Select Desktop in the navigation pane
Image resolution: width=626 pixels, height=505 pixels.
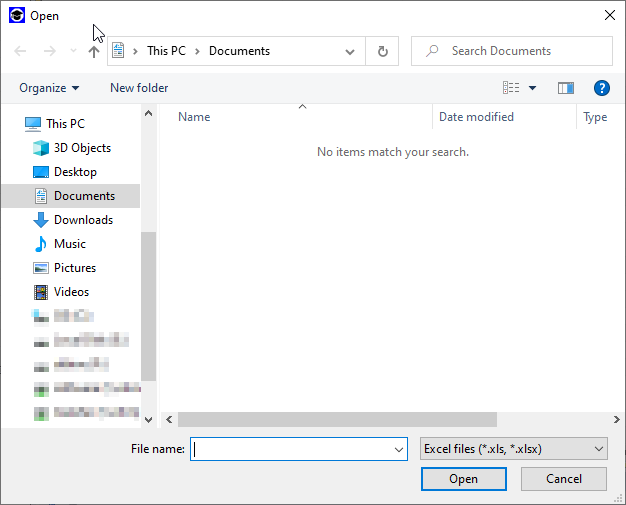click(75, 172)
